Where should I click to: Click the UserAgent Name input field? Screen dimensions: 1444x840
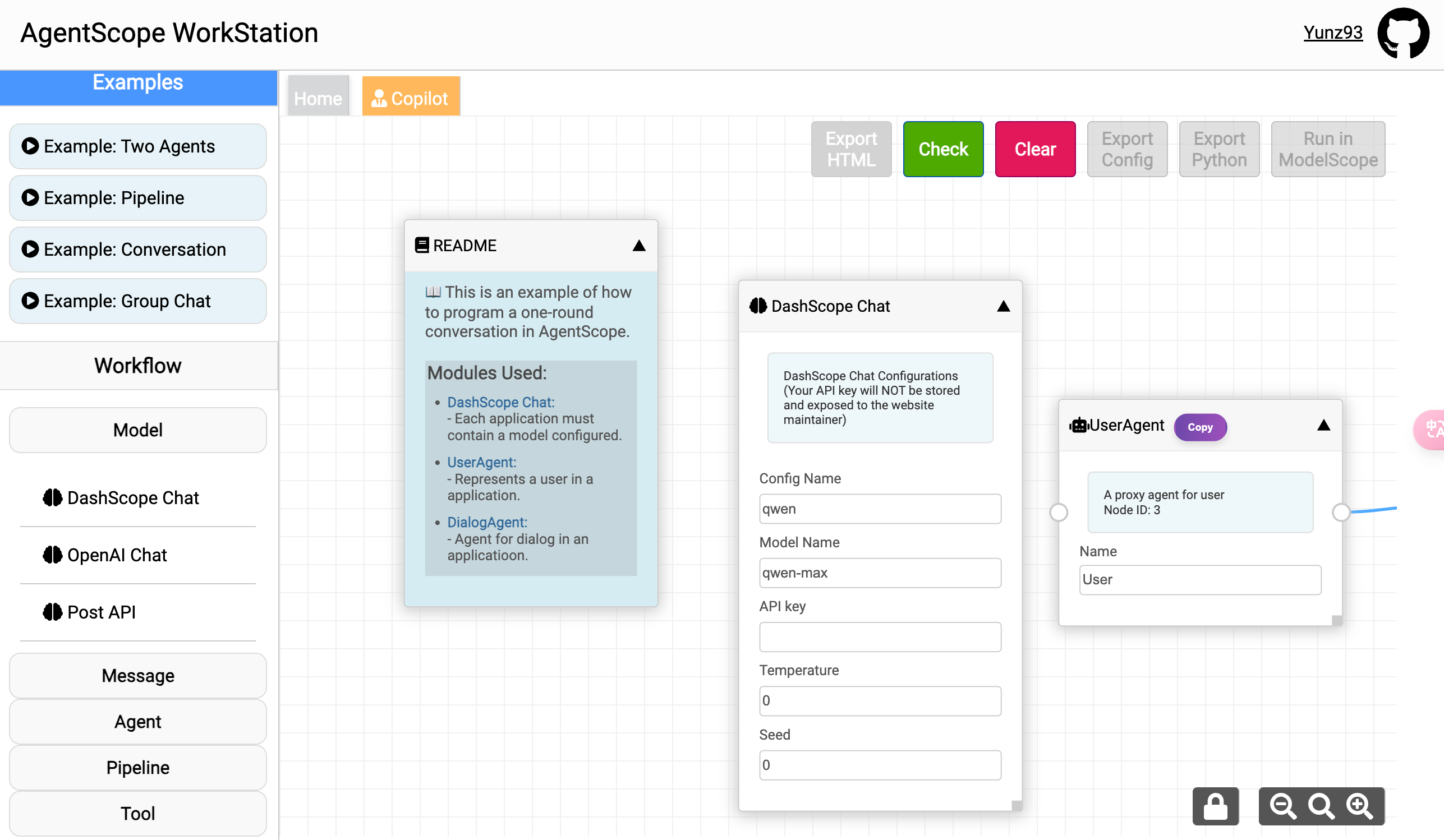[x=1201, y=579]
